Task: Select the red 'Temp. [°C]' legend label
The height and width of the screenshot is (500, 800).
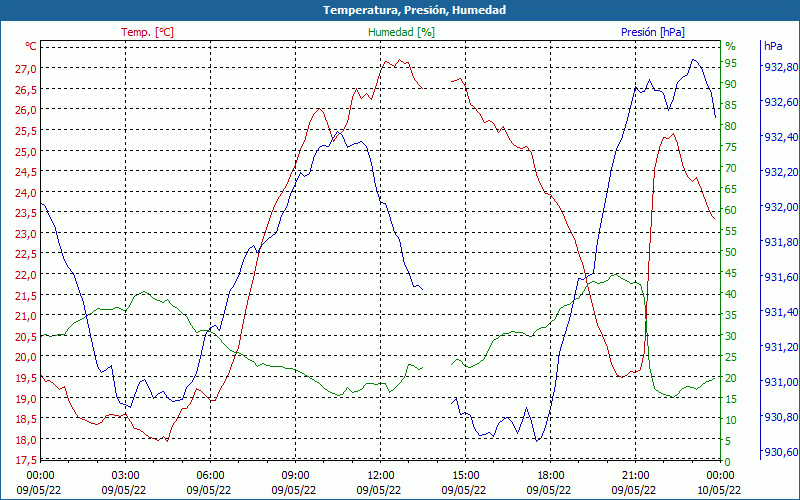Action: tap(147, 32)
